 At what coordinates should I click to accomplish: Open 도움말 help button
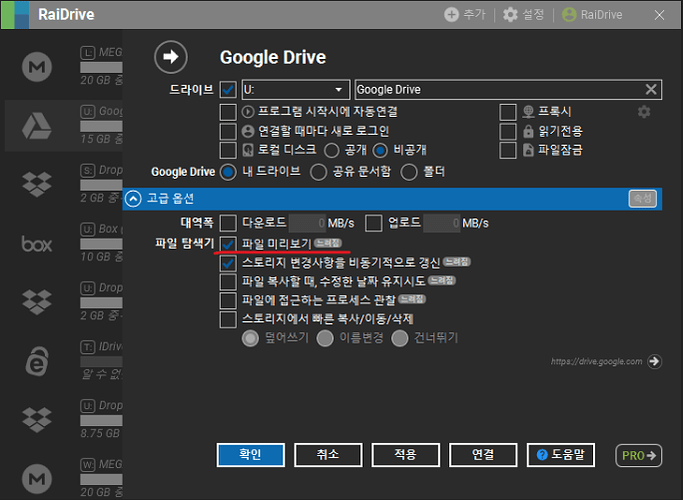click(561, 455)
